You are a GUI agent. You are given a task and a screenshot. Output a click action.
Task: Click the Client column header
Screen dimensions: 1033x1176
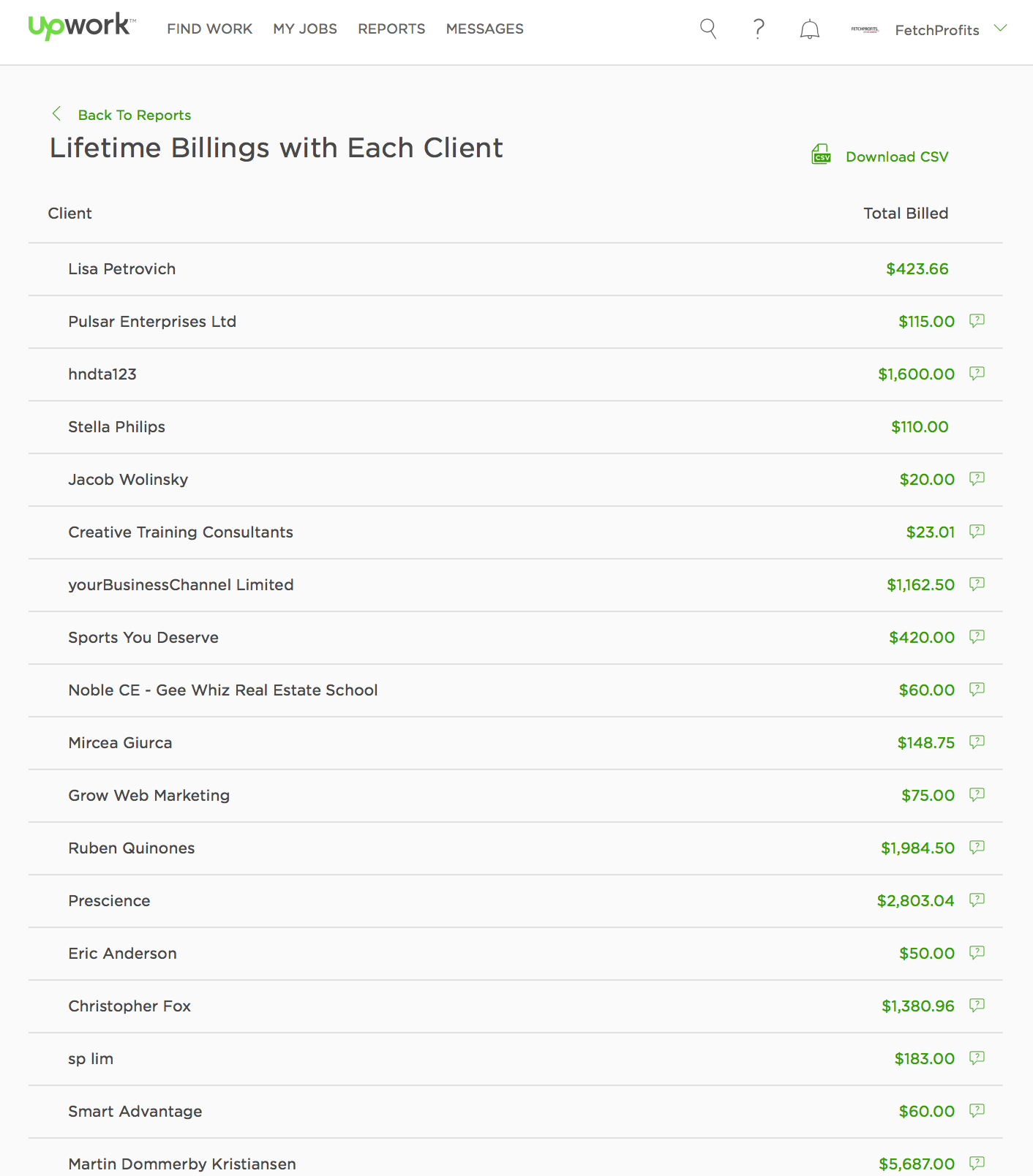[70, 214]
